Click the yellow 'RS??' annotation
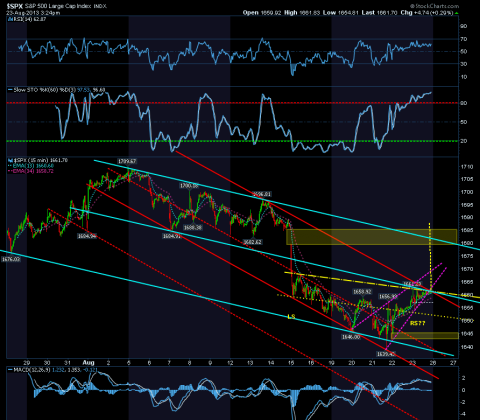 click(x=418, y=323)
